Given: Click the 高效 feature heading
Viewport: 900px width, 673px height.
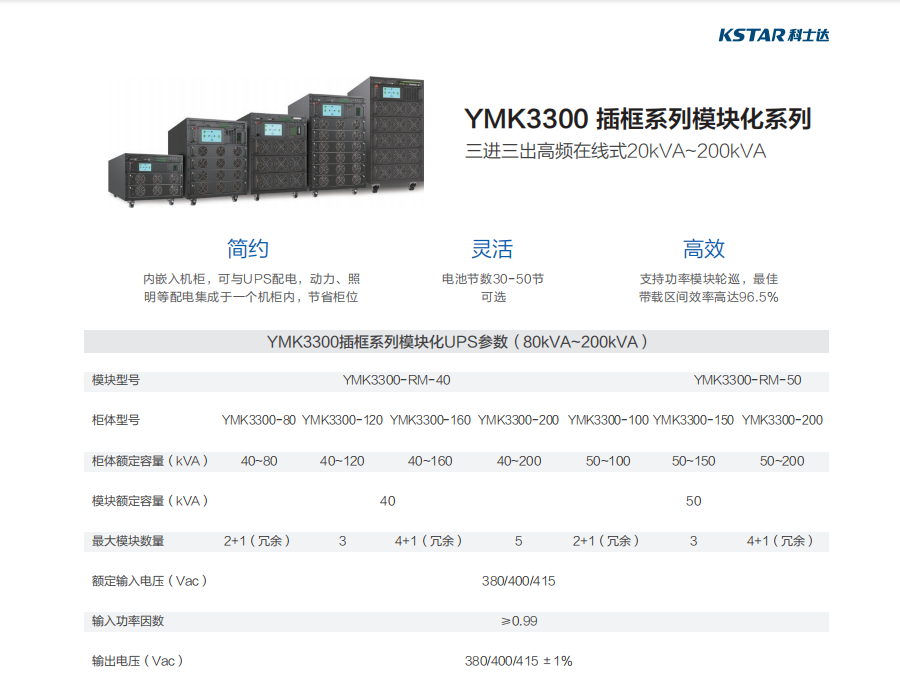Looking at the screenshot, I should pyautogui.click(x=704, y=248).
